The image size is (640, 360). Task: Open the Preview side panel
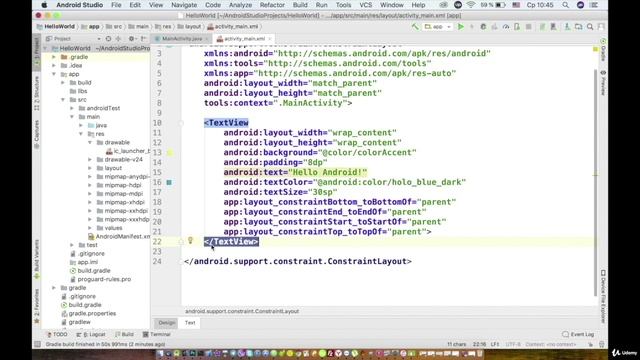point(603,83)
